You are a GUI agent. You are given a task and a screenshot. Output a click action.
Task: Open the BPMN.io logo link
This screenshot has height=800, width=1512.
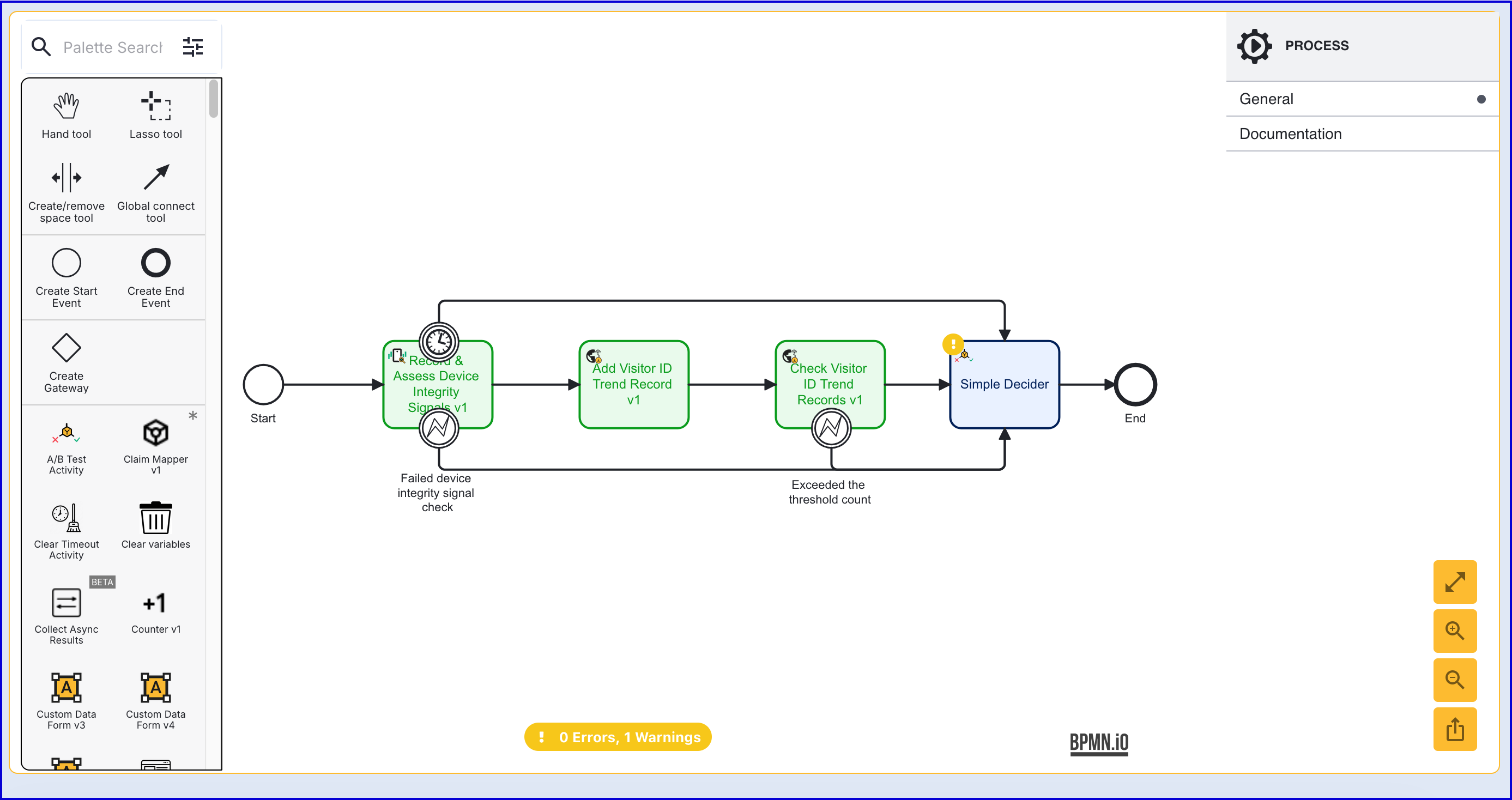point(1099,743)
